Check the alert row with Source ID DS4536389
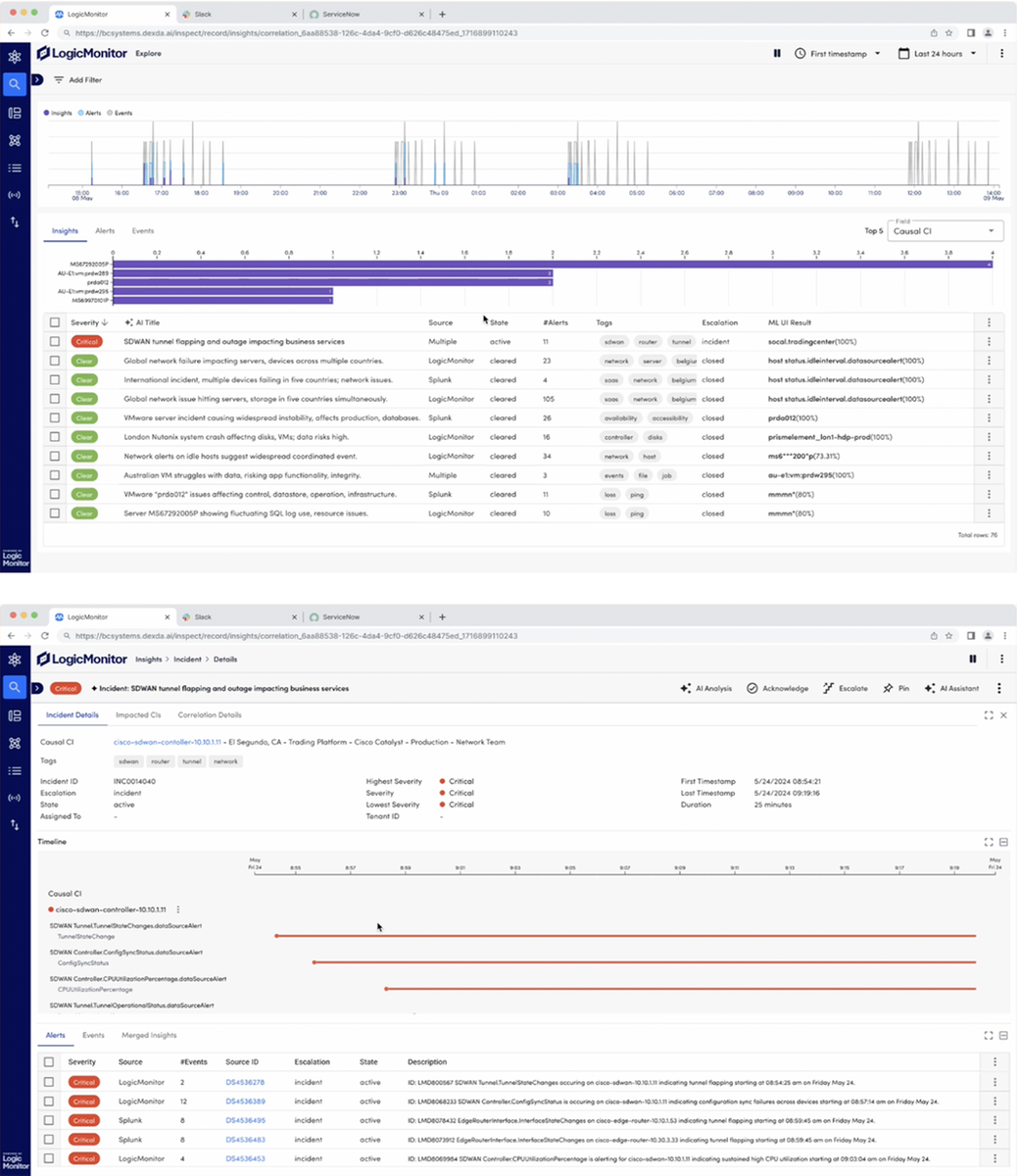This screenshot has height=1176, width=1019. [x=49, y=1102]
